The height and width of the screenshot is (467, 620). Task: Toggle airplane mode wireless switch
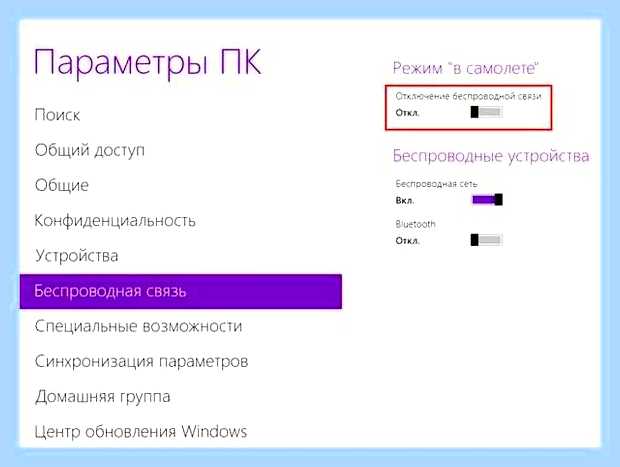pos(486,112)
